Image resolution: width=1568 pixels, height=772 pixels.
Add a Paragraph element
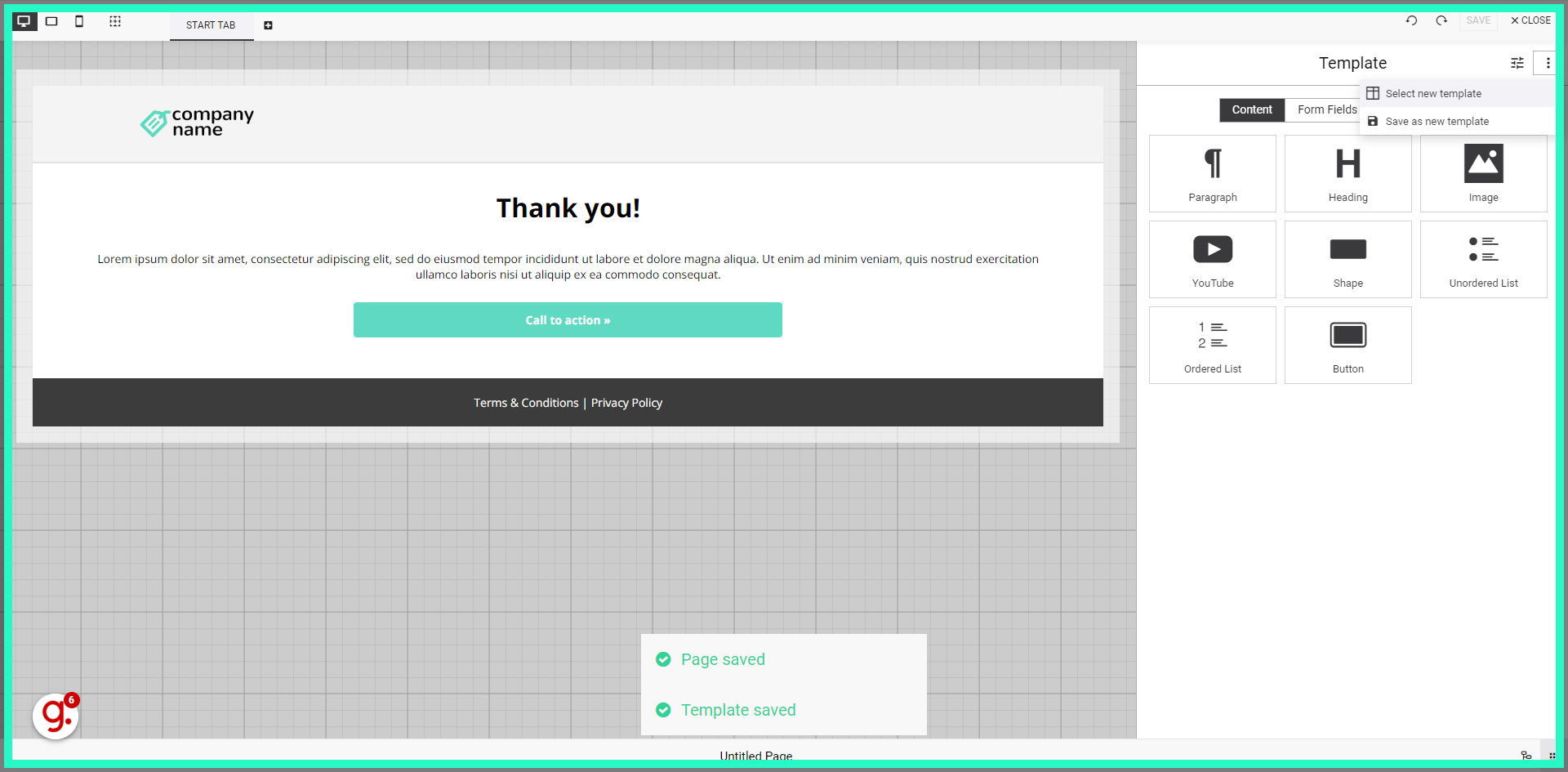pos(1213,174)
